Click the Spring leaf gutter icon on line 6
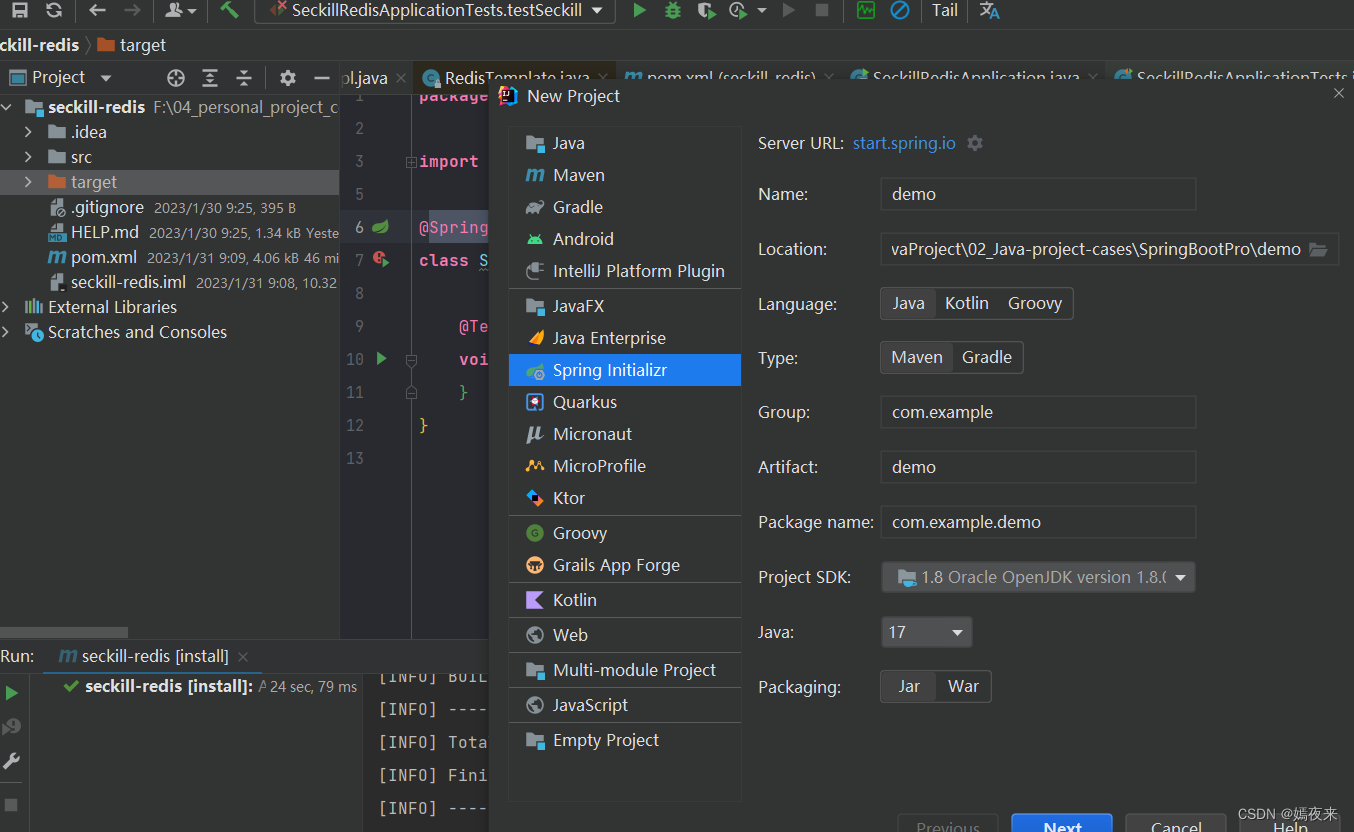 tap(381, 227)
